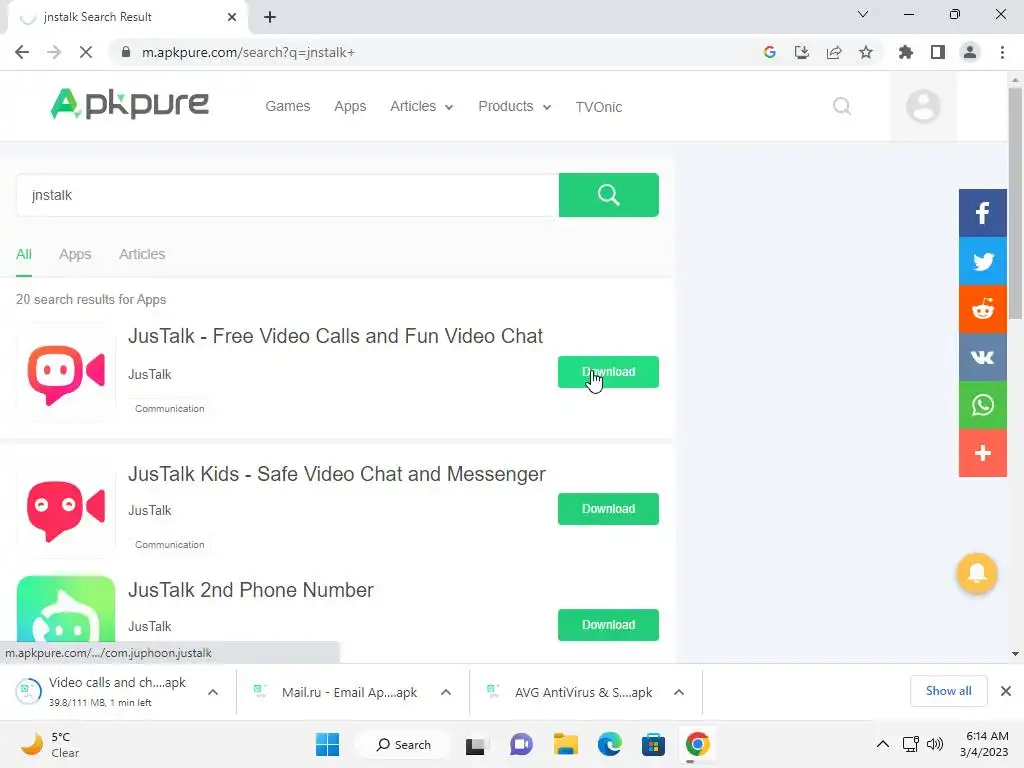Switch to the Articles results tab
Image resolution: width=1024 pixels, height=768 pixels.
(x=142, y=254)
